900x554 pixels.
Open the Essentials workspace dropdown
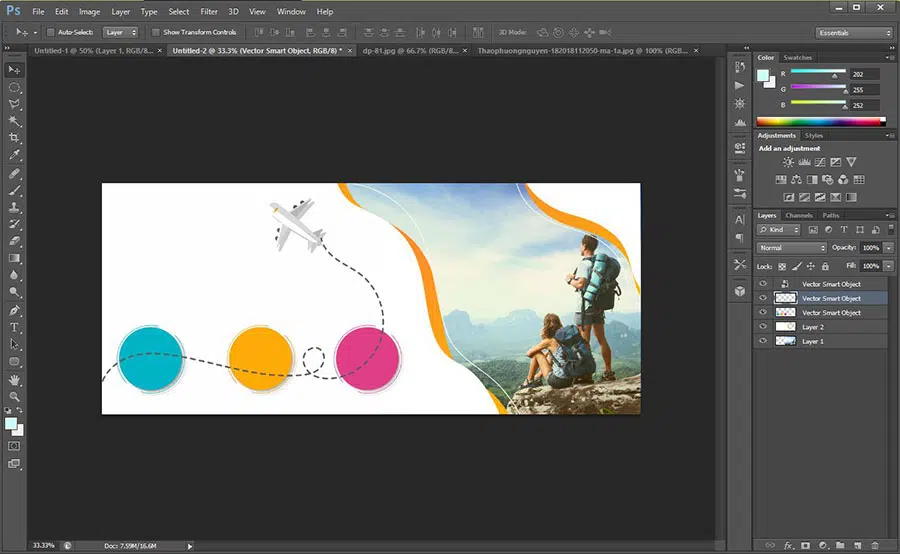[853, 32]
